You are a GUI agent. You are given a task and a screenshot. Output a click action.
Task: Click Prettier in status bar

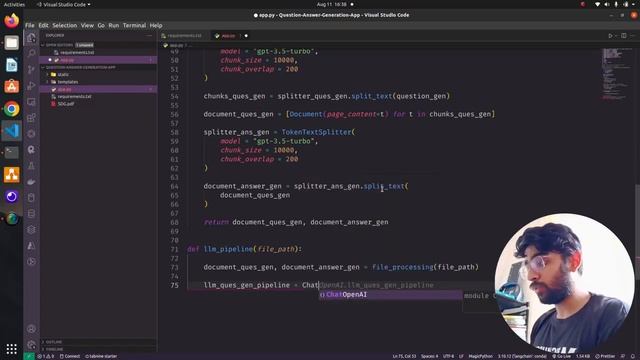605,356
